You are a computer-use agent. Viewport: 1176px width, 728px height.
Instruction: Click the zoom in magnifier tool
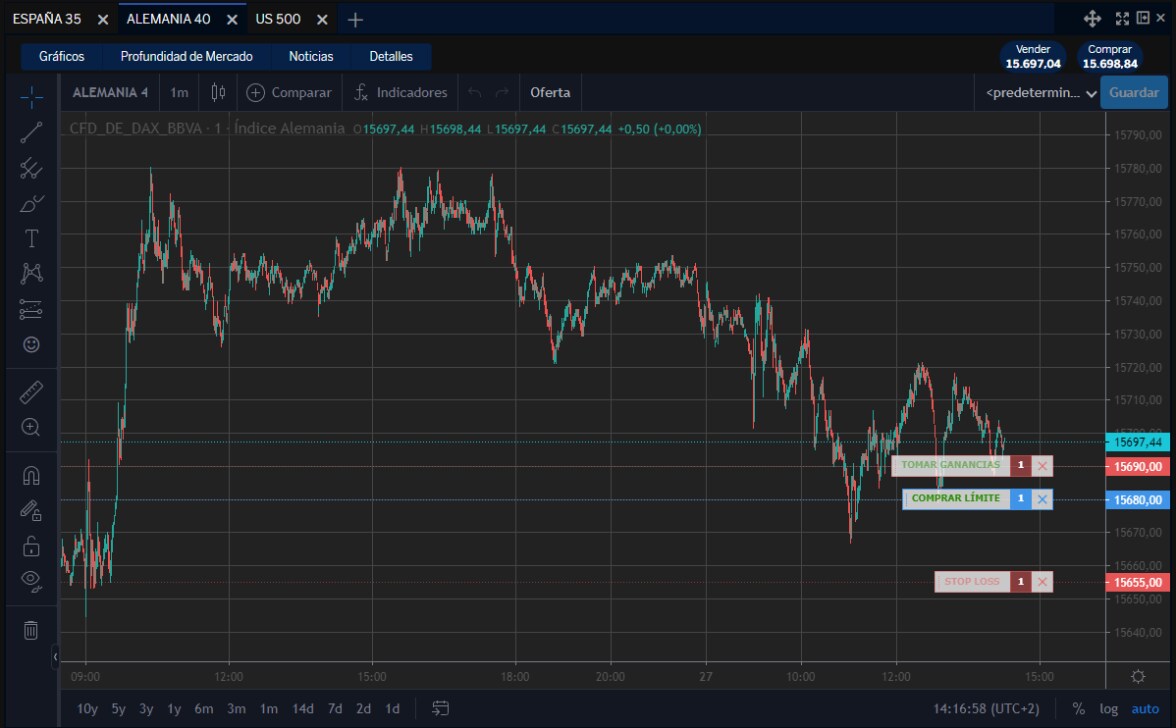[x=31, y=427]
